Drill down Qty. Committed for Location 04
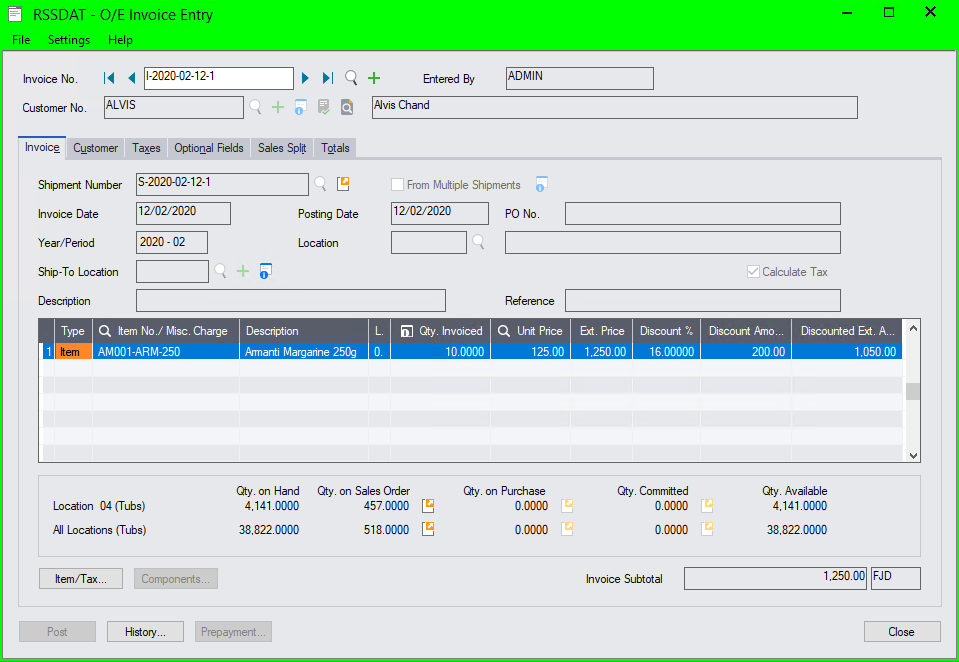Screen dimensions: 959x662 coord(707,505)
